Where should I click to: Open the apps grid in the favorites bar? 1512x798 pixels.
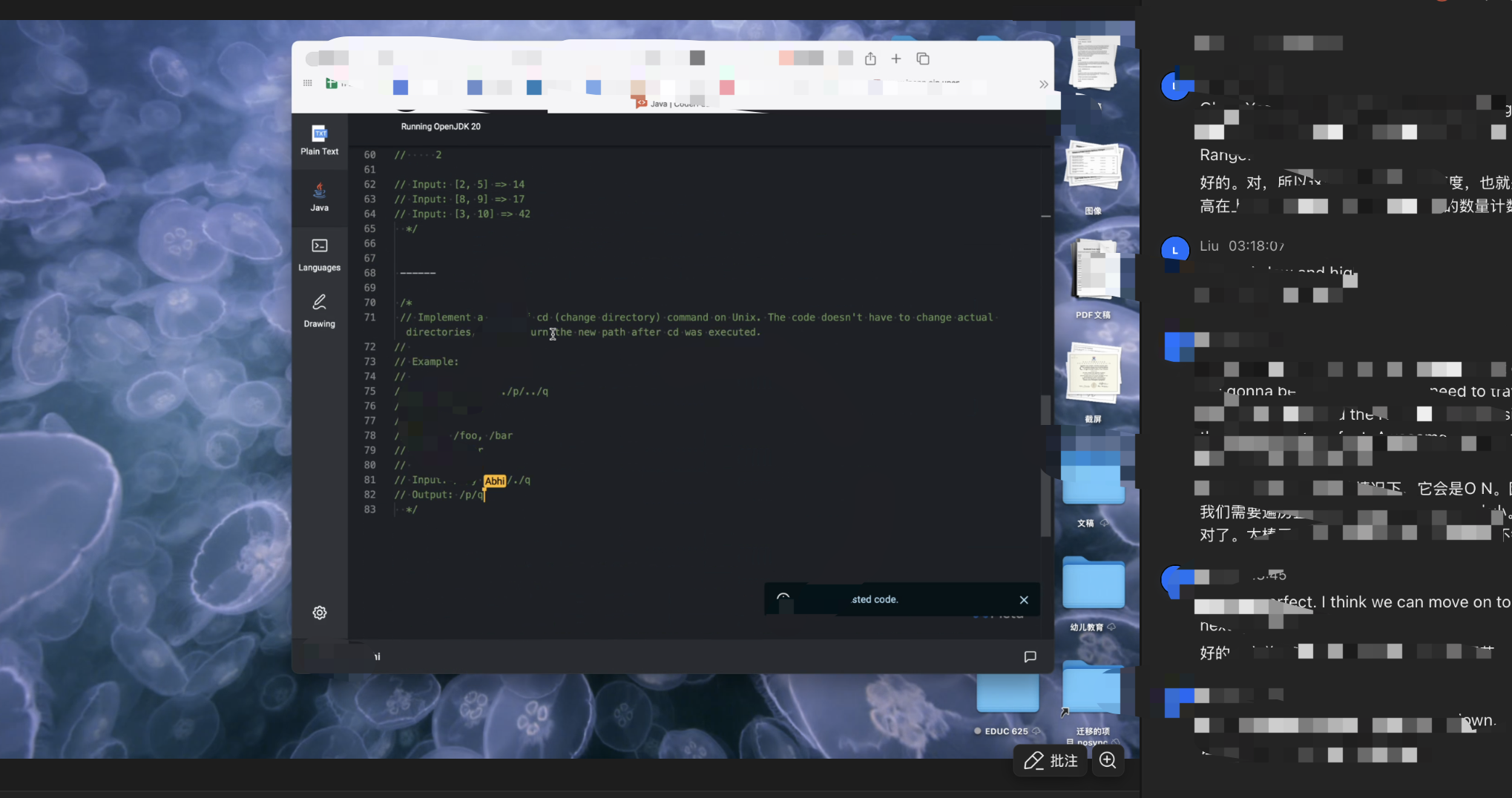[308, 83]
